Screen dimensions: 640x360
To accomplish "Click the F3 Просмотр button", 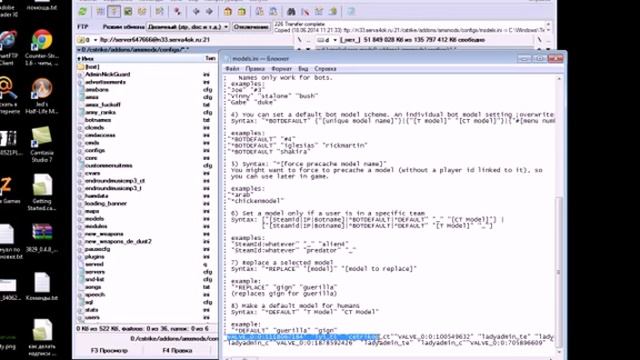I will (109, 351).
